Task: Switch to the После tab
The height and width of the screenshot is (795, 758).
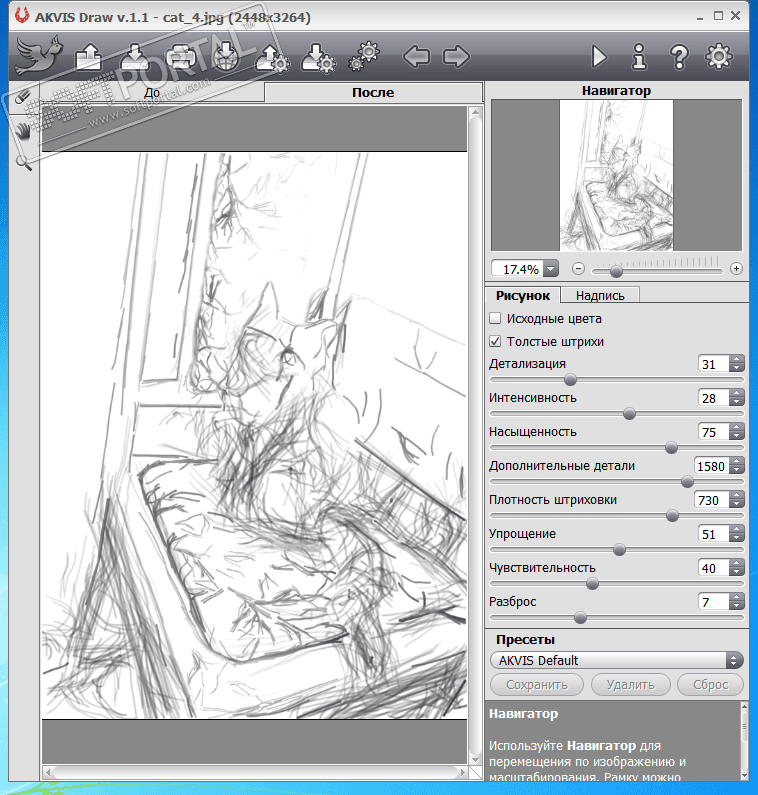Action: 373,92
